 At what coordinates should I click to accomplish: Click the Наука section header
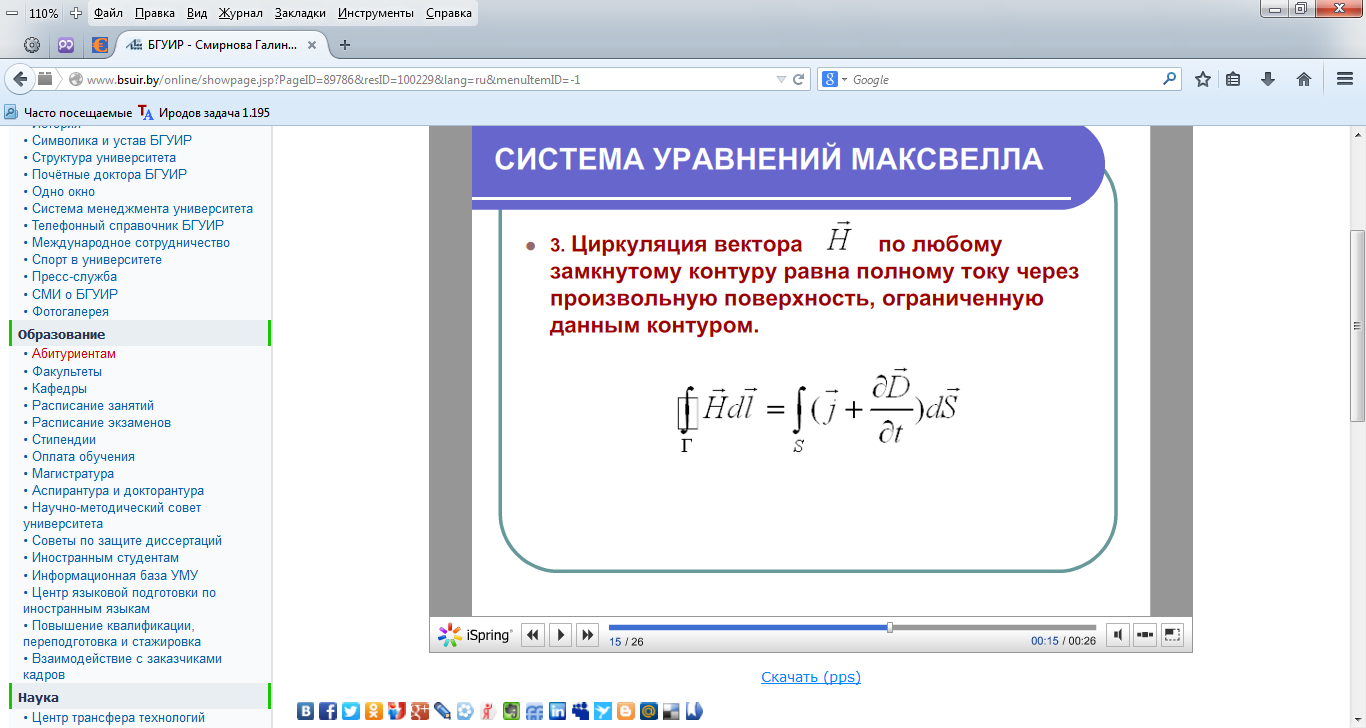coord(140,697)
